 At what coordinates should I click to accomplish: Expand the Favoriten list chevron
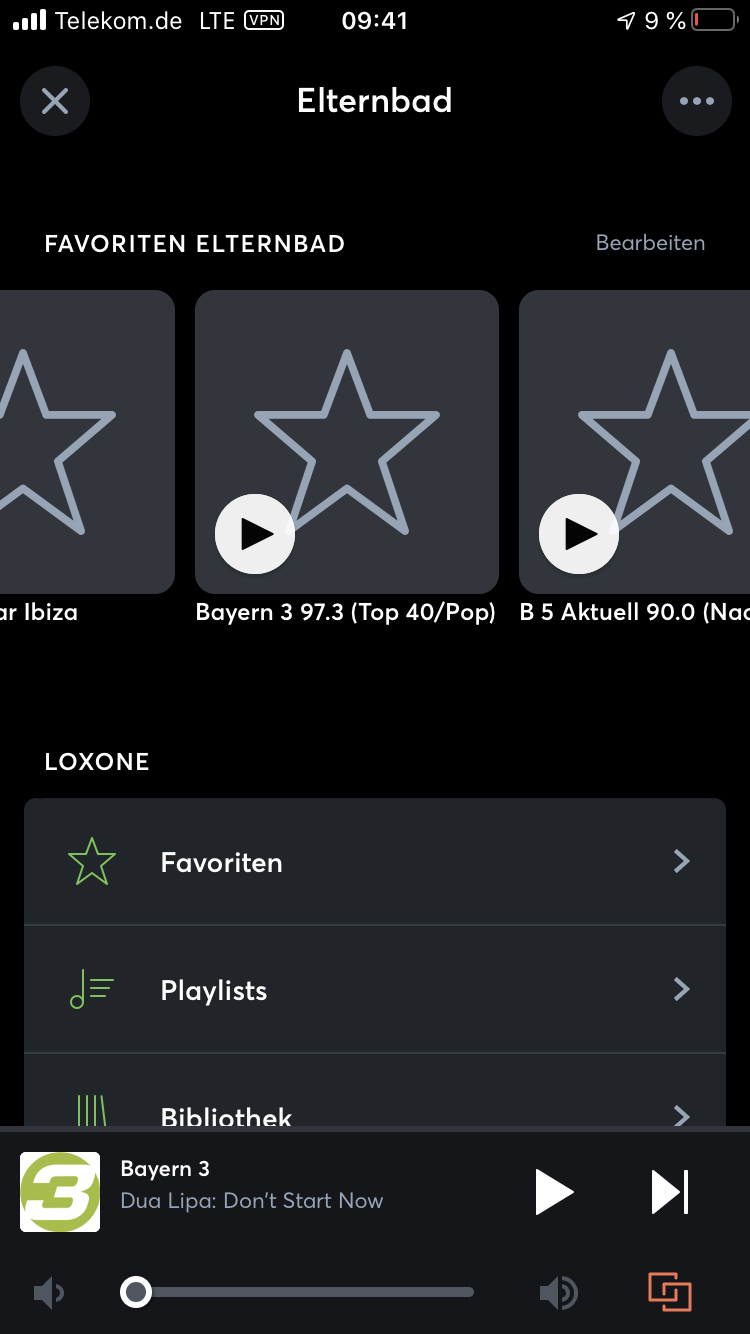pos(682,861)
